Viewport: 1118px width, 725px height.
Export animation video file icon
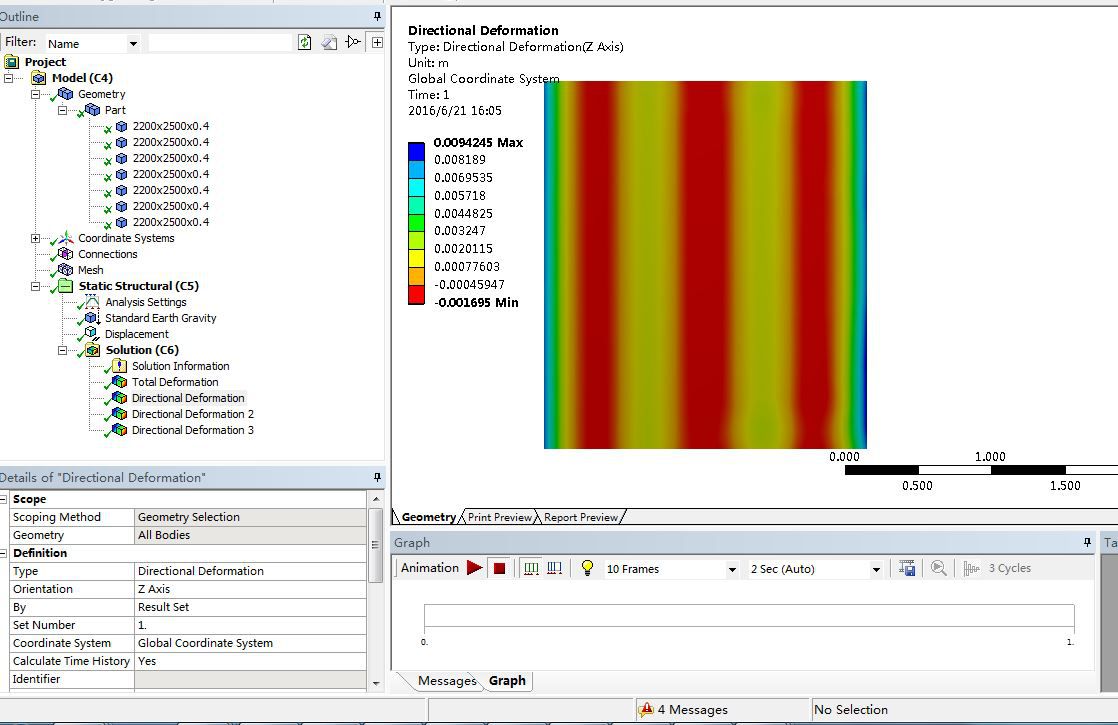[x=907, y=568]
